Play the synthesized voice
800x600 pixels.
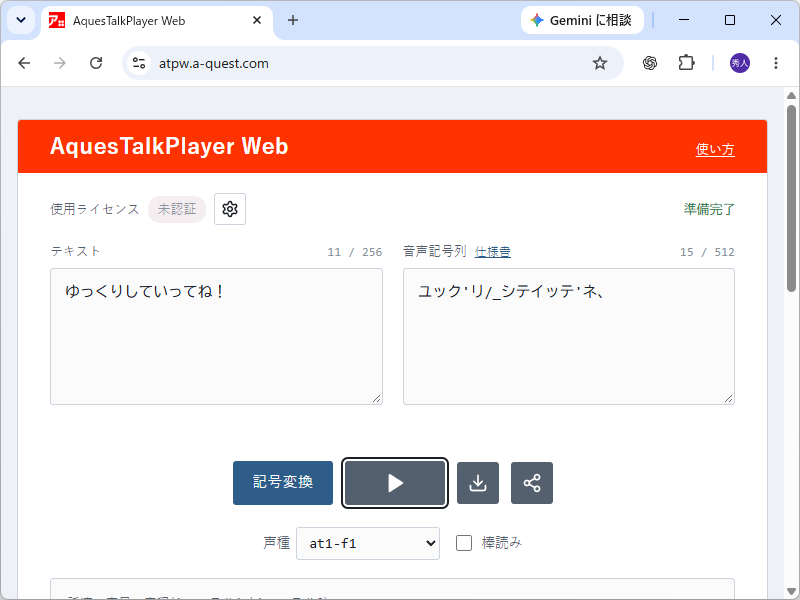(x=395, y=483)
